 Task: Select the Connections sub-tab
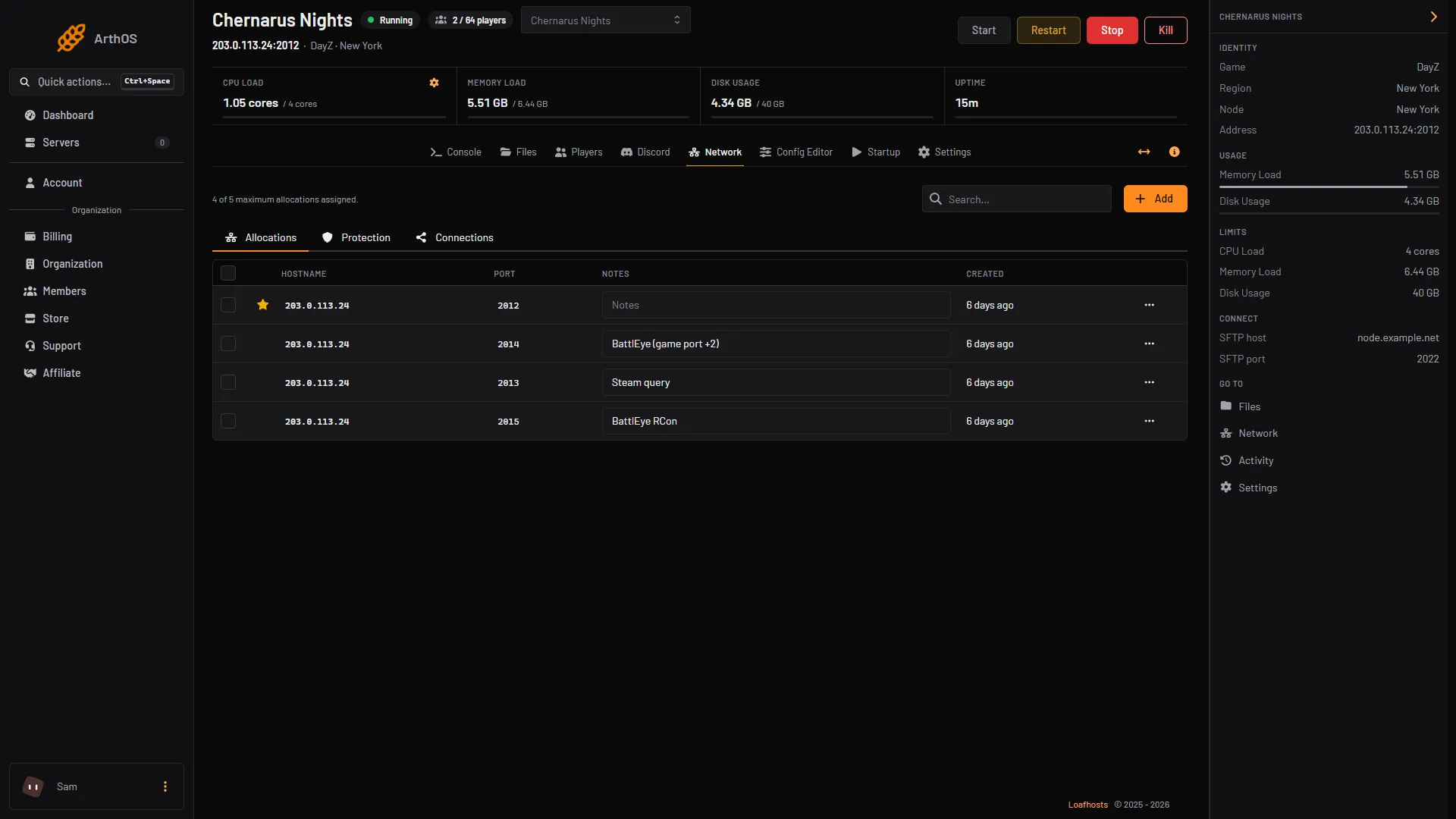click(x=455, y=237)
